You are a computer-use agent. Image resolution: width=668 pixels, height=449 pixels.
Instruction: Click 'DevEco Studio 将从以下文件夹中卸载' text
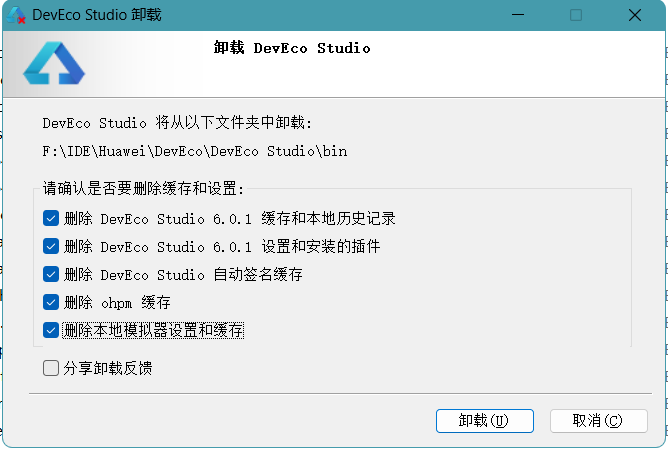(177, 123)
